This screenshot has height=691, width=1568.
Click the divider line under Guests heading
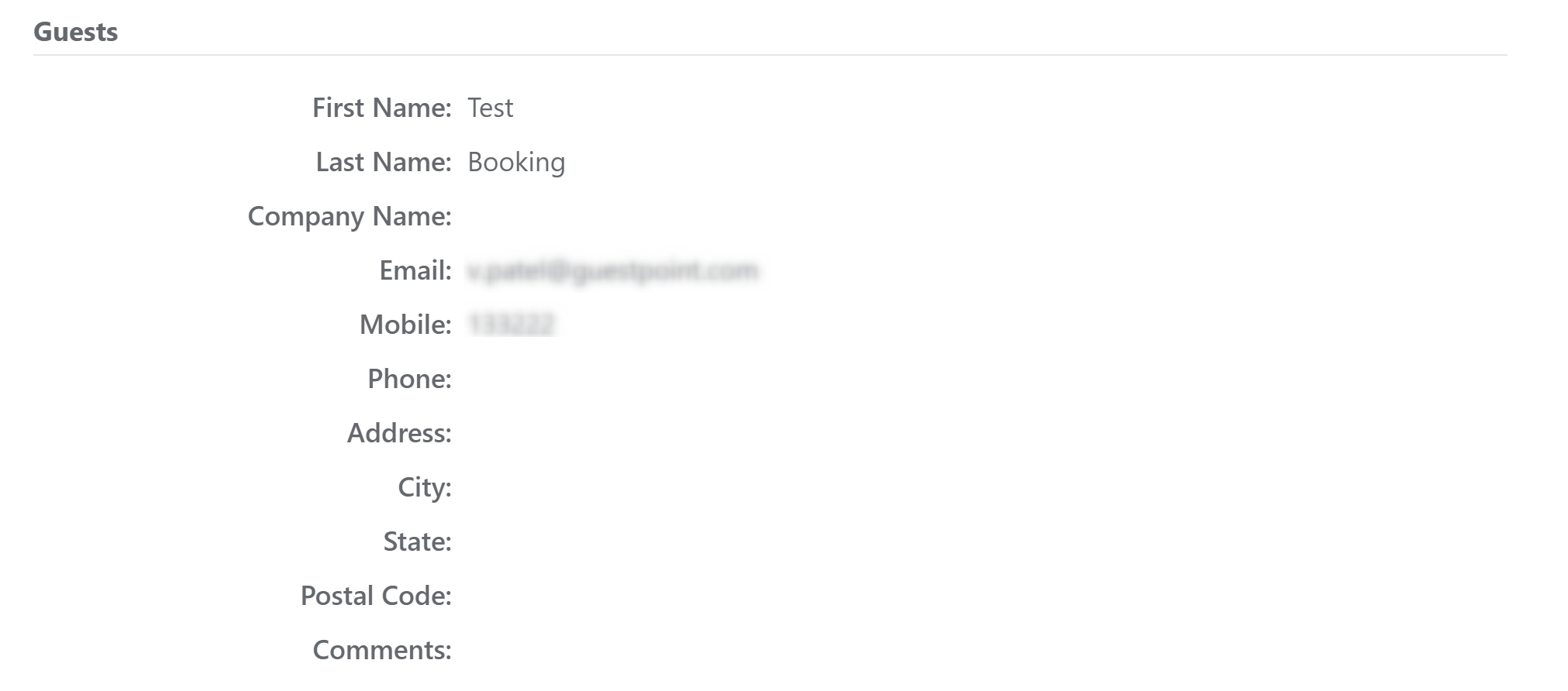point(770,55)
